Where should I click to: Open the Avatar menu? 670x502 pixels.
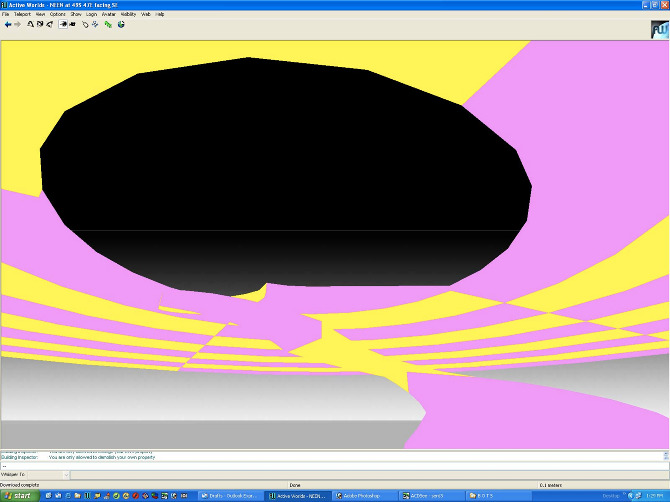108,14
